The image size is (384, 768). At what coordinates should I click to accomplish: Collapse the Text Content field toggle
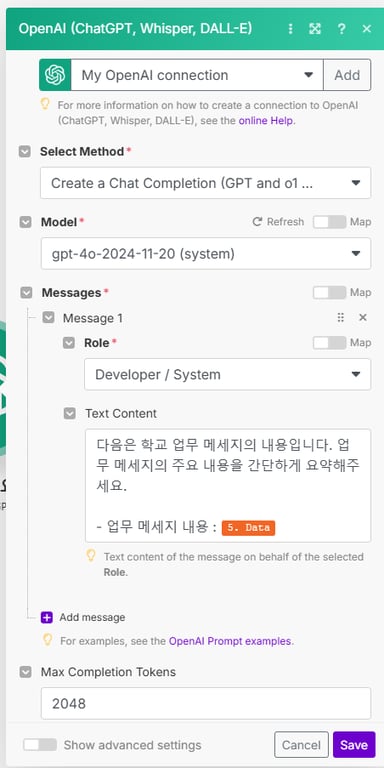click(70, 413)
